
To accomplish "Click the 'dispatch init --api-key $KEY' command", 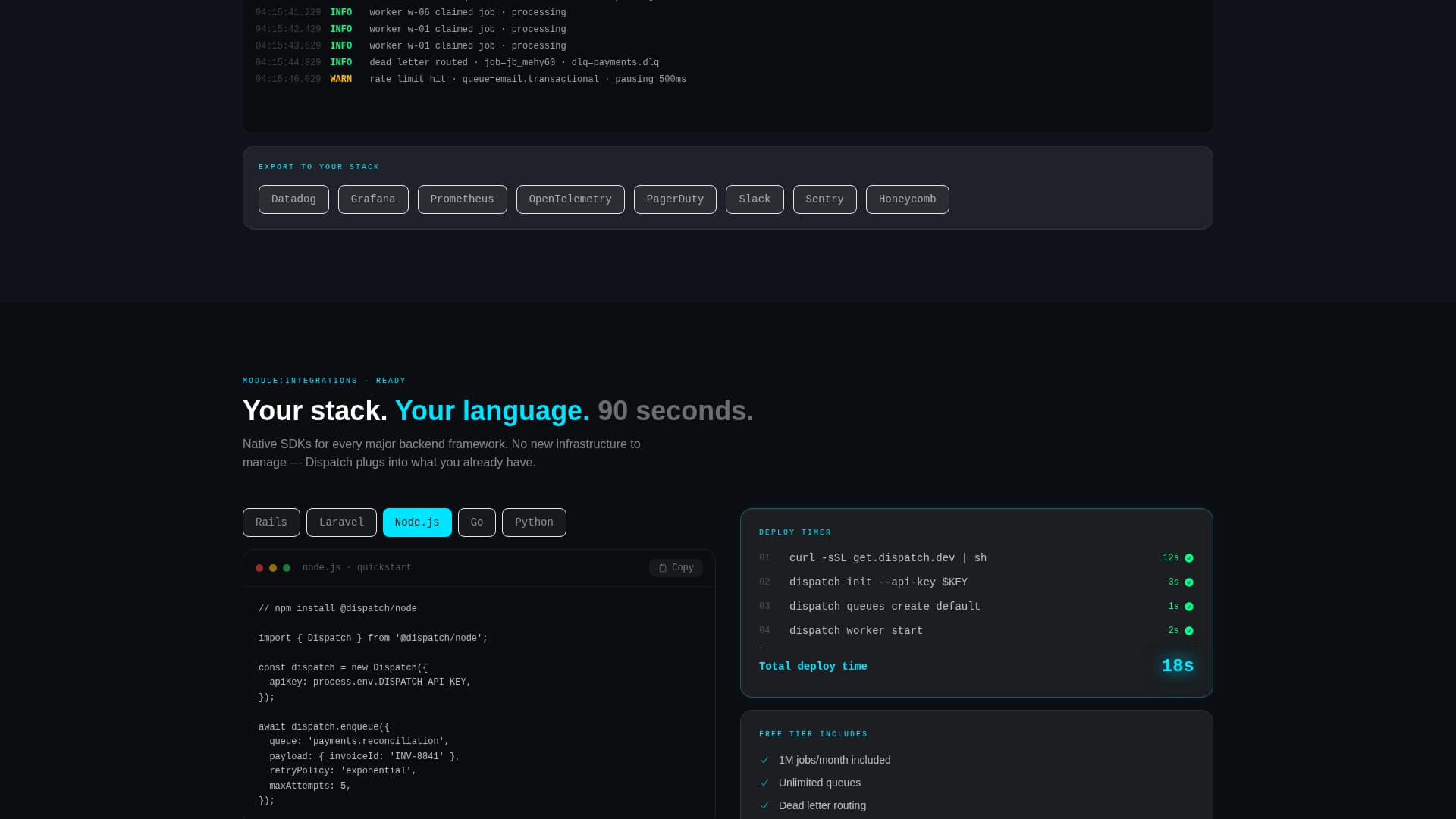I will tap(878, 582).
